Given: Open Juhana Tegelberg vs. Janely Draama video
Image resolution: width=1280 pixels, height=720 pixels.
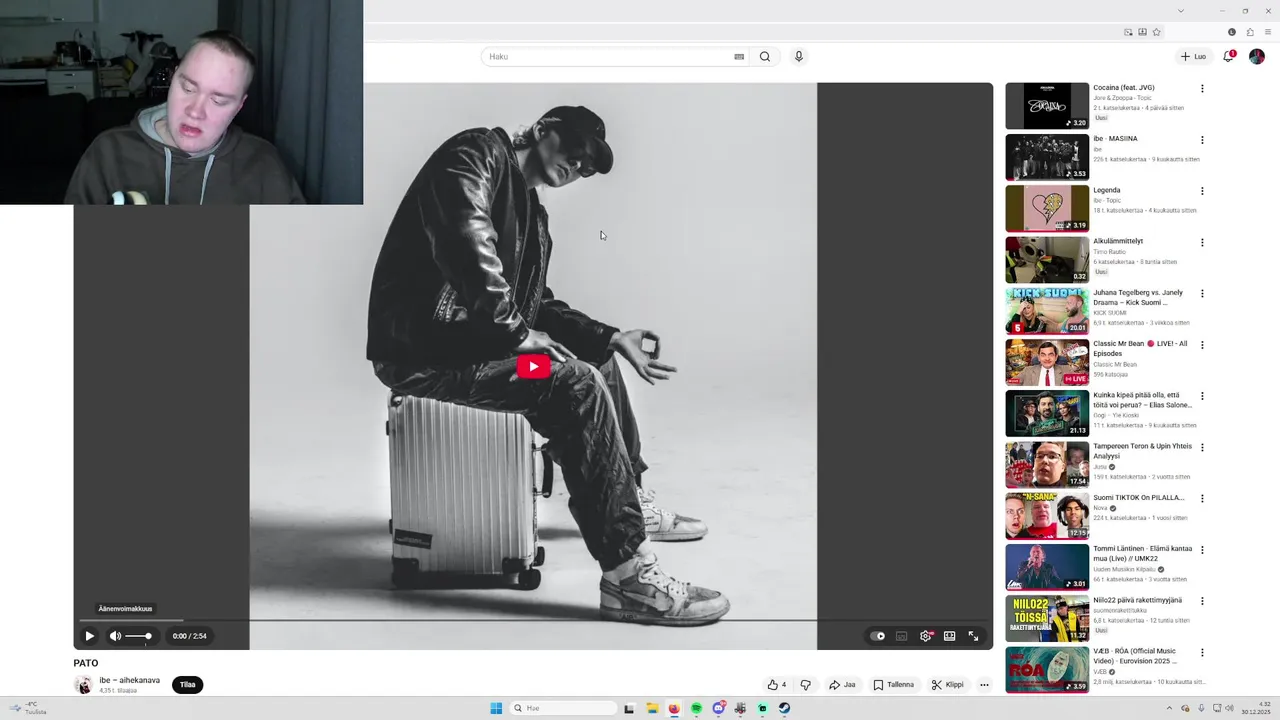Looking at the screenshot, I should pyautogui.click(x=1047, y=311).
